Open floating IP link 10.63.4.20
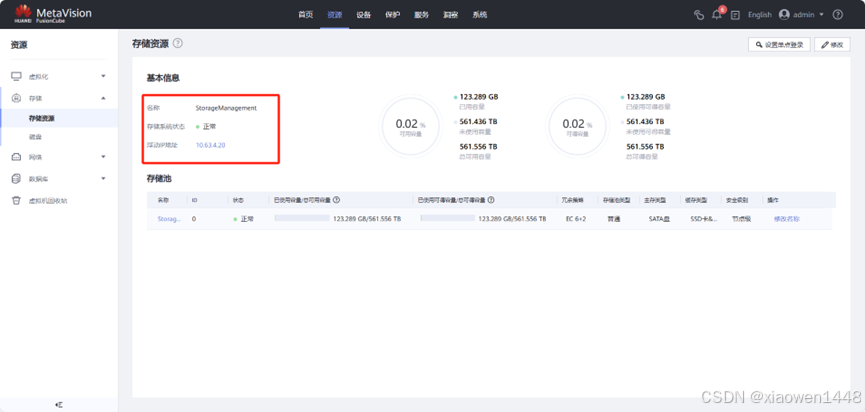Viewport: 865px width, 412px height. [x=210, y=145]
